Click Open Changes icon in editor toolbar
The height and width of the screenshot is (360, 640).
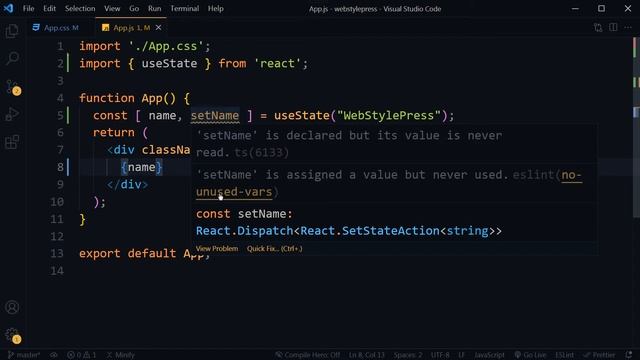click(x=598, y=27)
